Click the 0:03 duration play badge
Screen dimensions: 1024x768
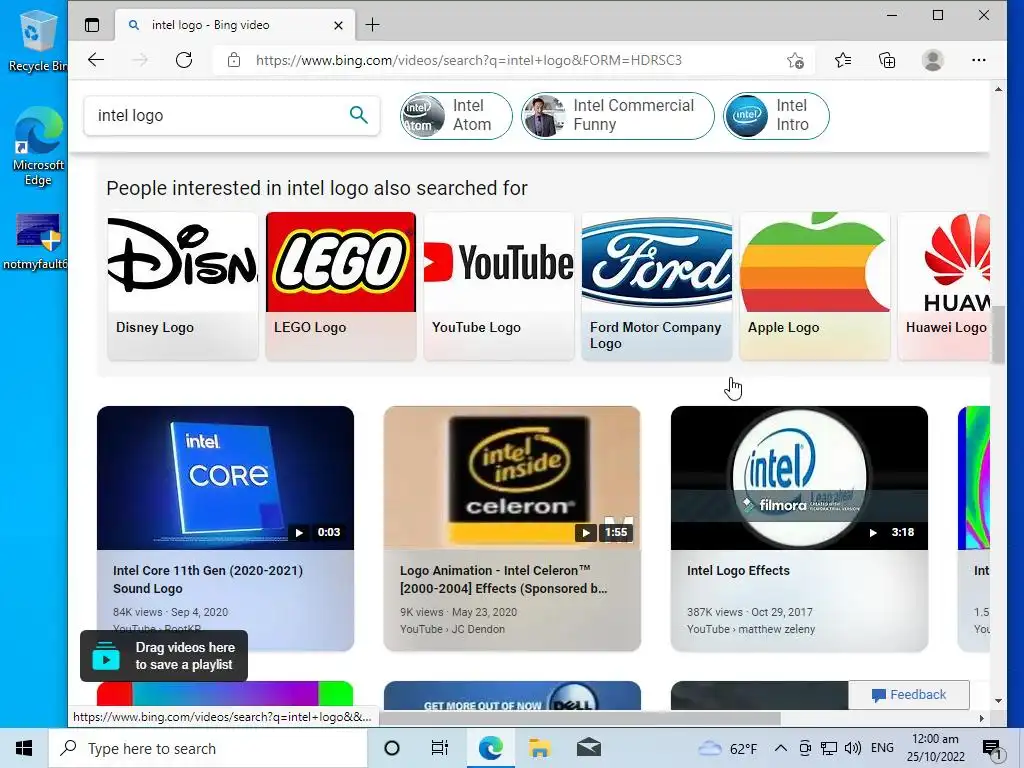pos(319,532)
